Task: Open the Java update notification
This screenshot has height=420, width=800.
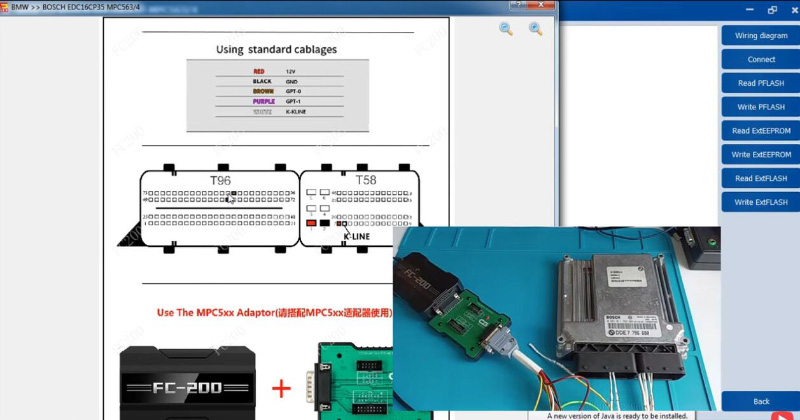Action: [617, 416]
